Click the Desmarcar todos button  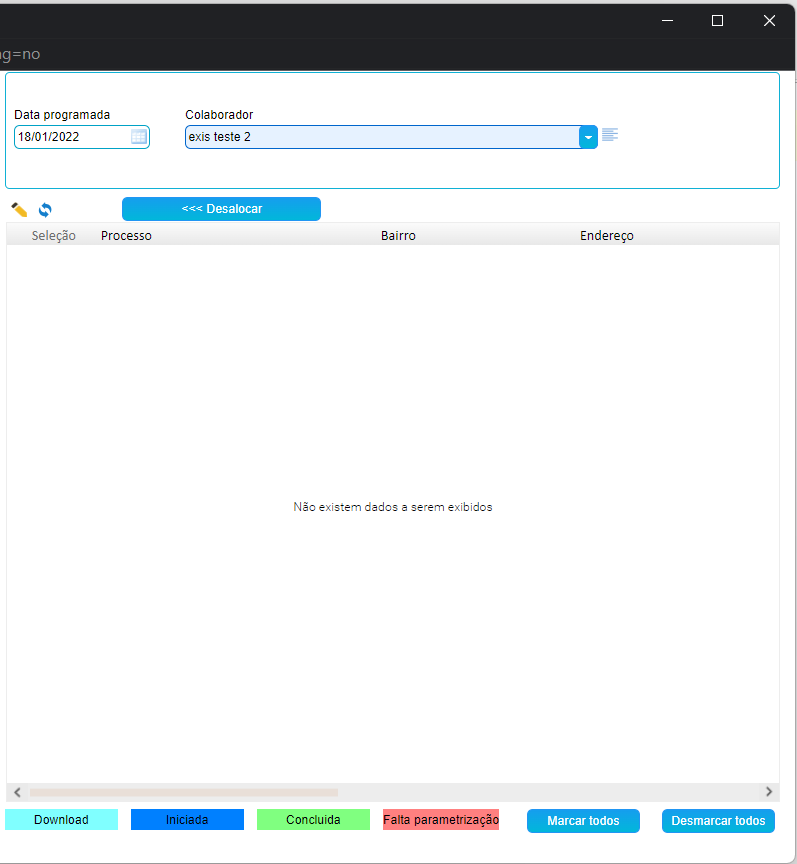click(718, 821)
